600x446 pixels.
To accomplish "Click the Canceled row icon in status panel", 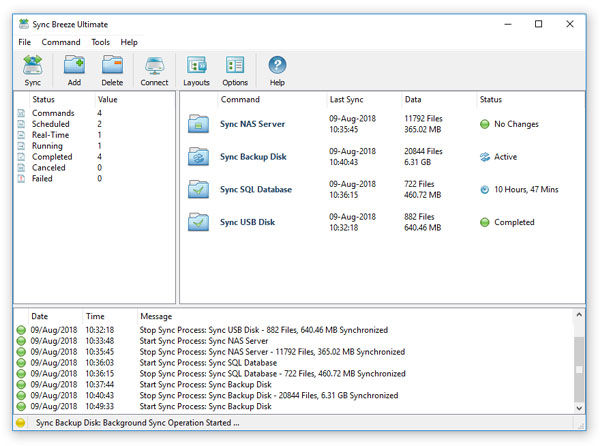I will 21,168.
